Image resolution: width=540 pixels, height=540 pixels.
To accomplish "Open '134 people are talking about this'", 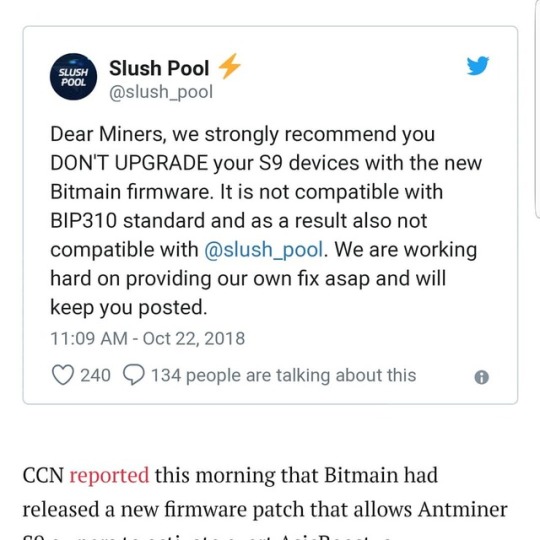I will pyautogui.click(x=283, y=375).
